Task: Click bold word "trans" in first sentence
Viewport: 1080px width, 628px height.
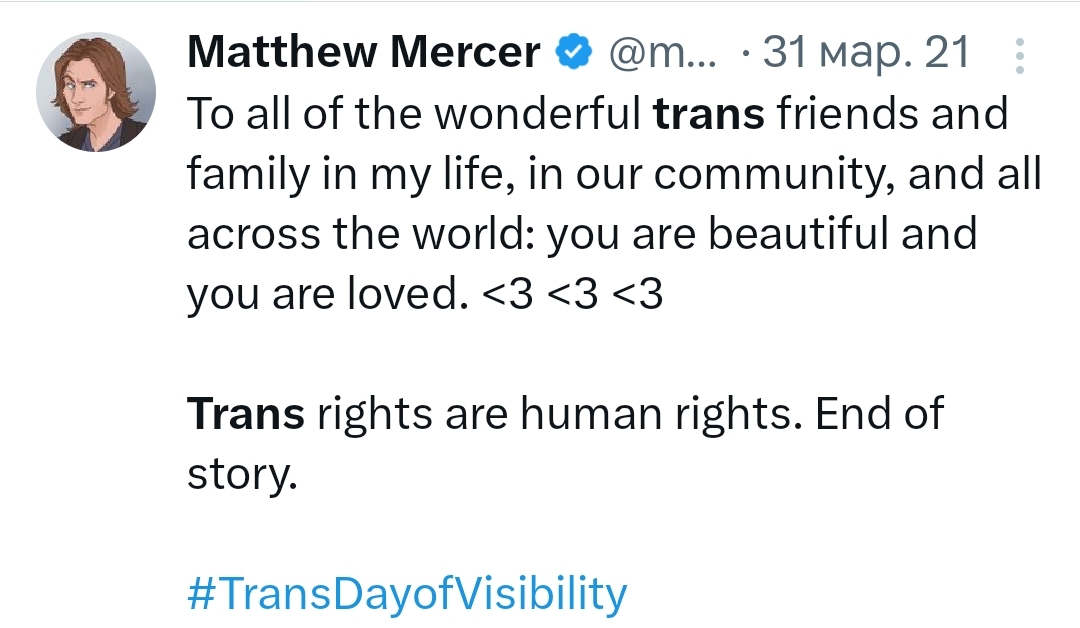Action: coord(709,115)
